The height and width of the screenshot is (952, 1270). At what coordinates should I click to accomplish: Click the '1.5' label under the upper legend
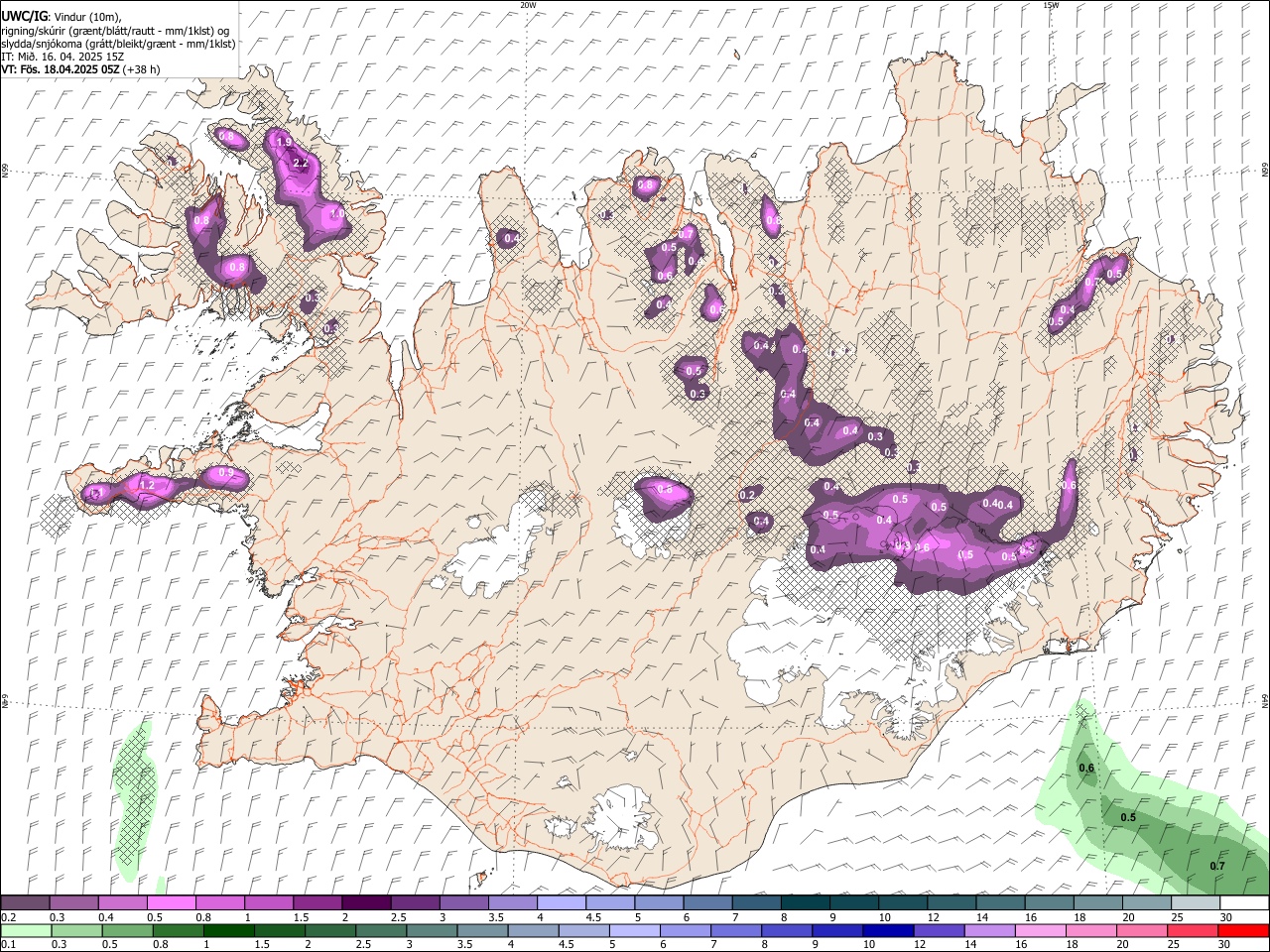click(301, 917)
